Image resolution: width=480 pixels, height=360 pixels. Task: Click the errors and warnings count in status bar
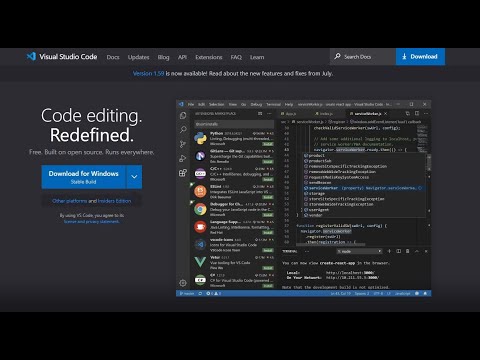click(x=214, y=293)
